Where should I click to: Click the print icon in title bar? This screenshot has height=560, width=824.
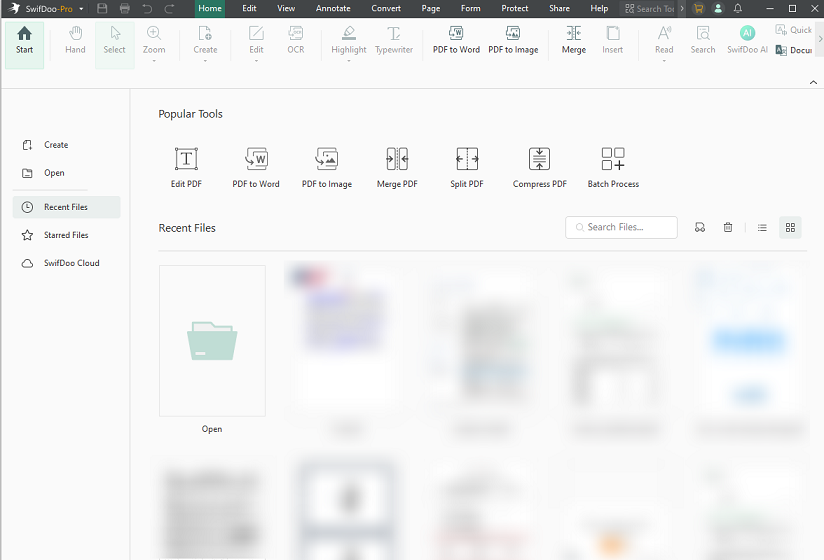pos(125,8)
